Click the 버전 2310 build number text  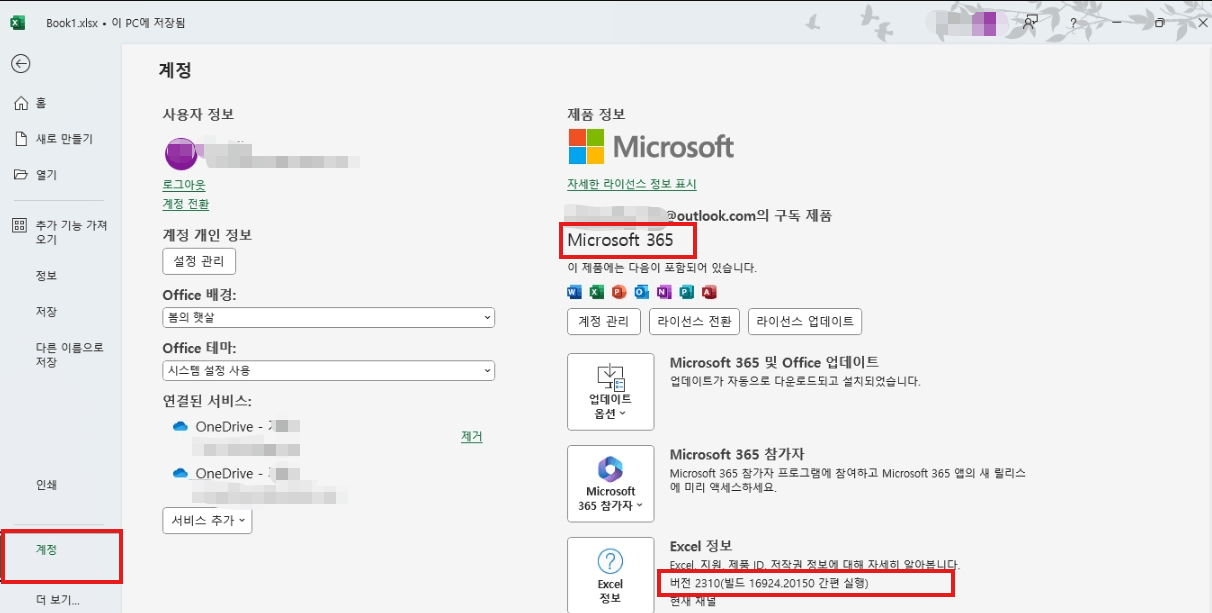768,582
